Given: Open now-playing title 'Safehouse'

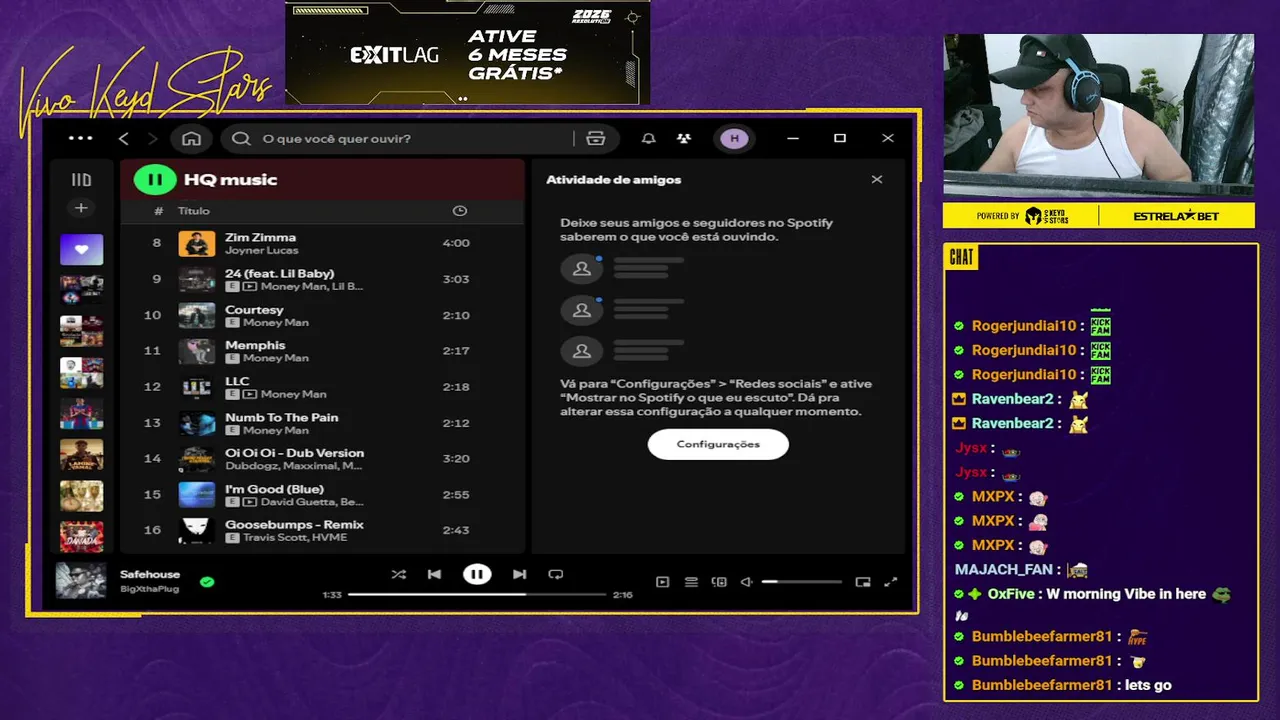Looking at the screenshot, I should point(150,575).
